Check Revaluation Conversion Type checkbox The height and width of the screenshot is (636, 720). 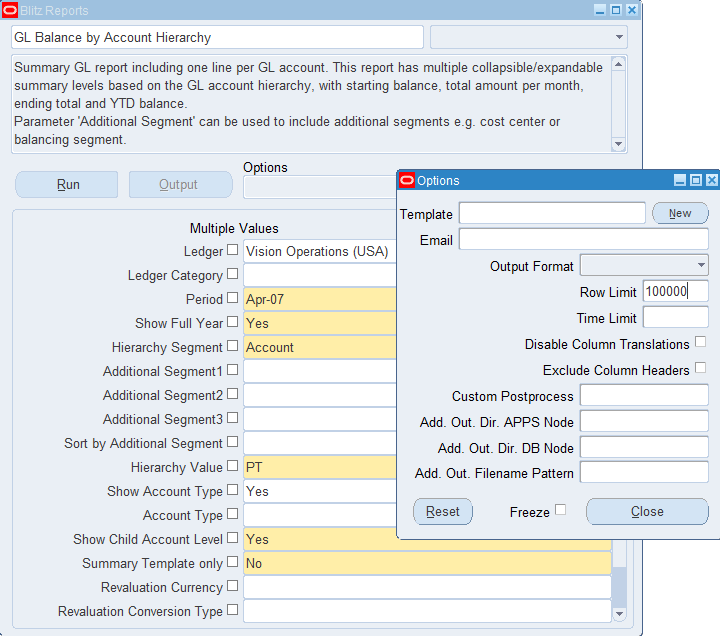click(233, 609)
